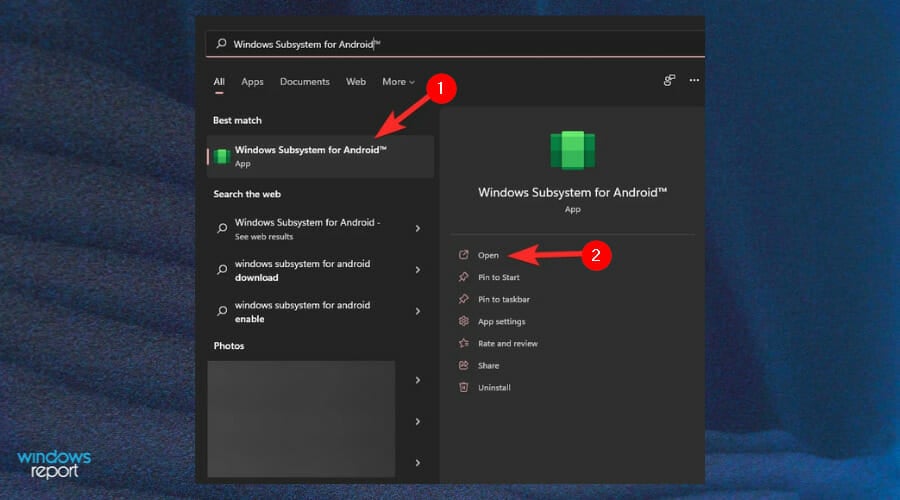Click the large Windows Subsystem for Android icon

click(573, 150)
